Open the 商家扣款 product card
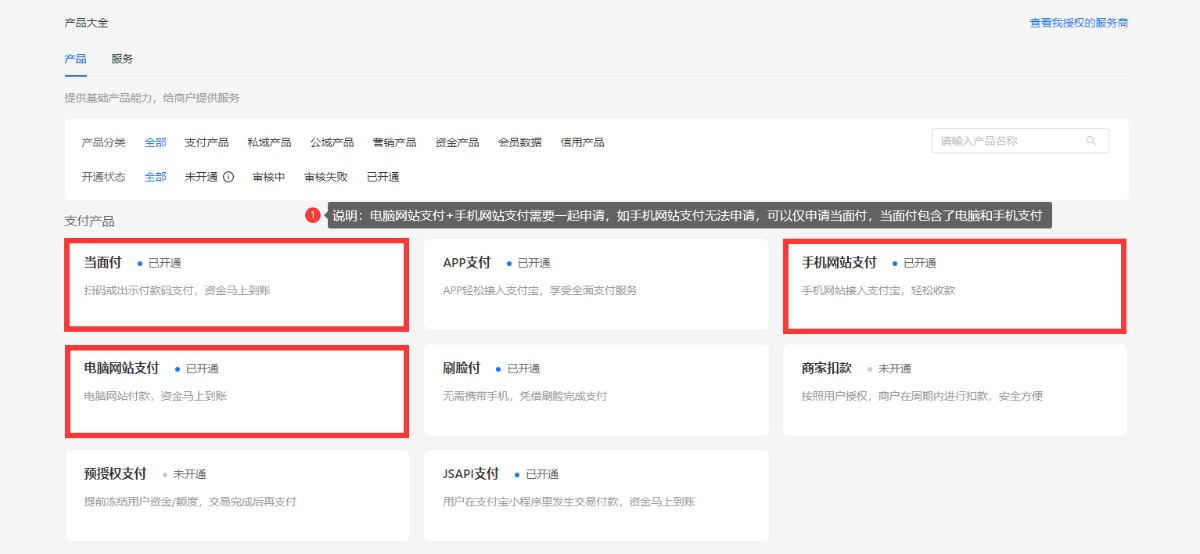The width and height of the screenshot is (1200, 554). point(954,390)
